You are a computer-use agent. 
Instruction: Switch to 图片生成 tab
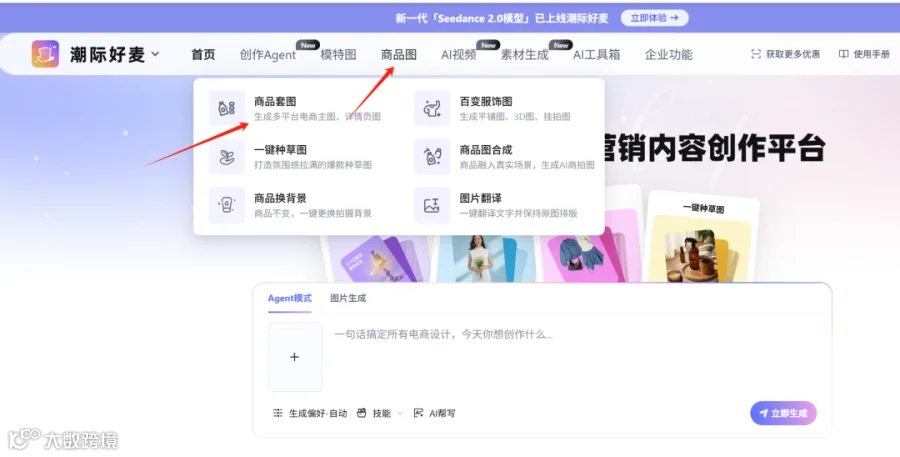coord(348,298)
